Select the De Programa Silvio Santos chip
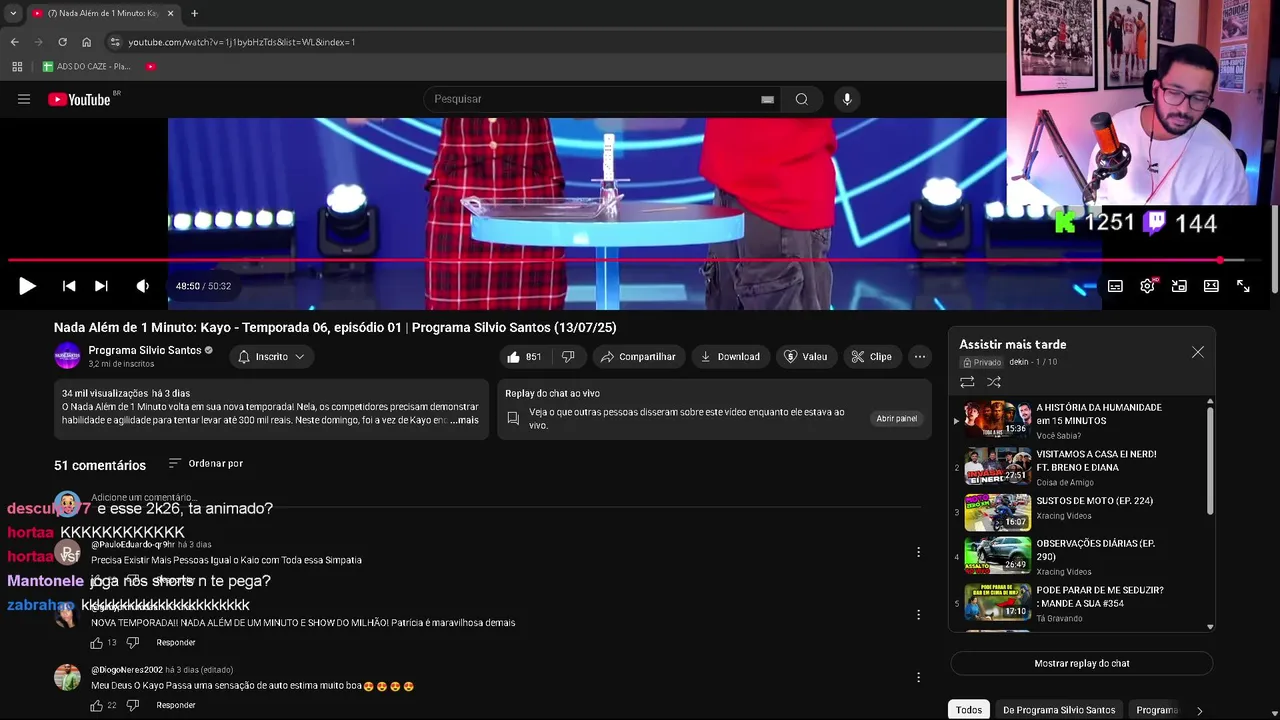 click(1059, 710)
